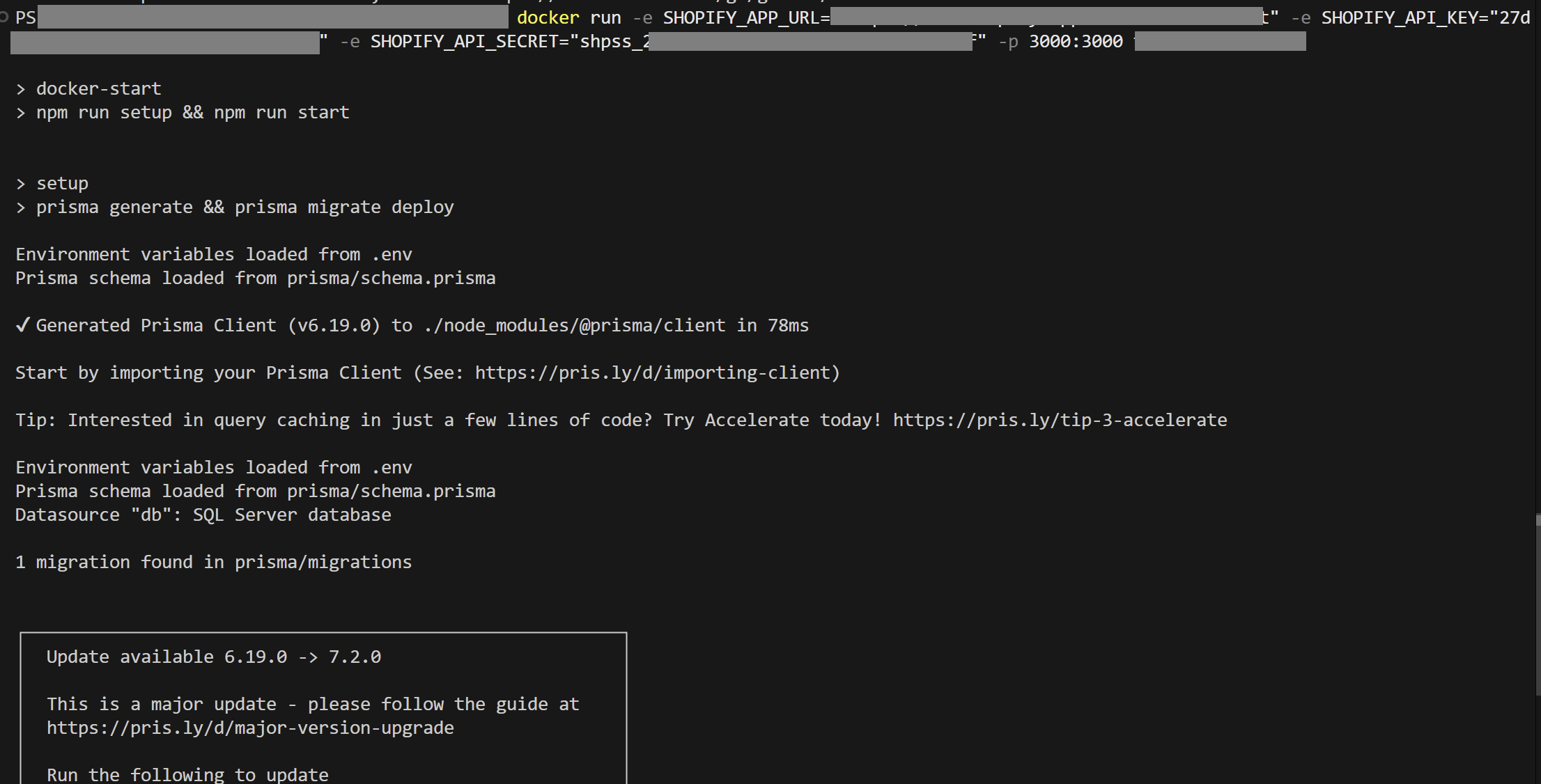The image size is (1541, 784).
Task: Click the redacted path after PS prompt
Action: tap(272, 17)
